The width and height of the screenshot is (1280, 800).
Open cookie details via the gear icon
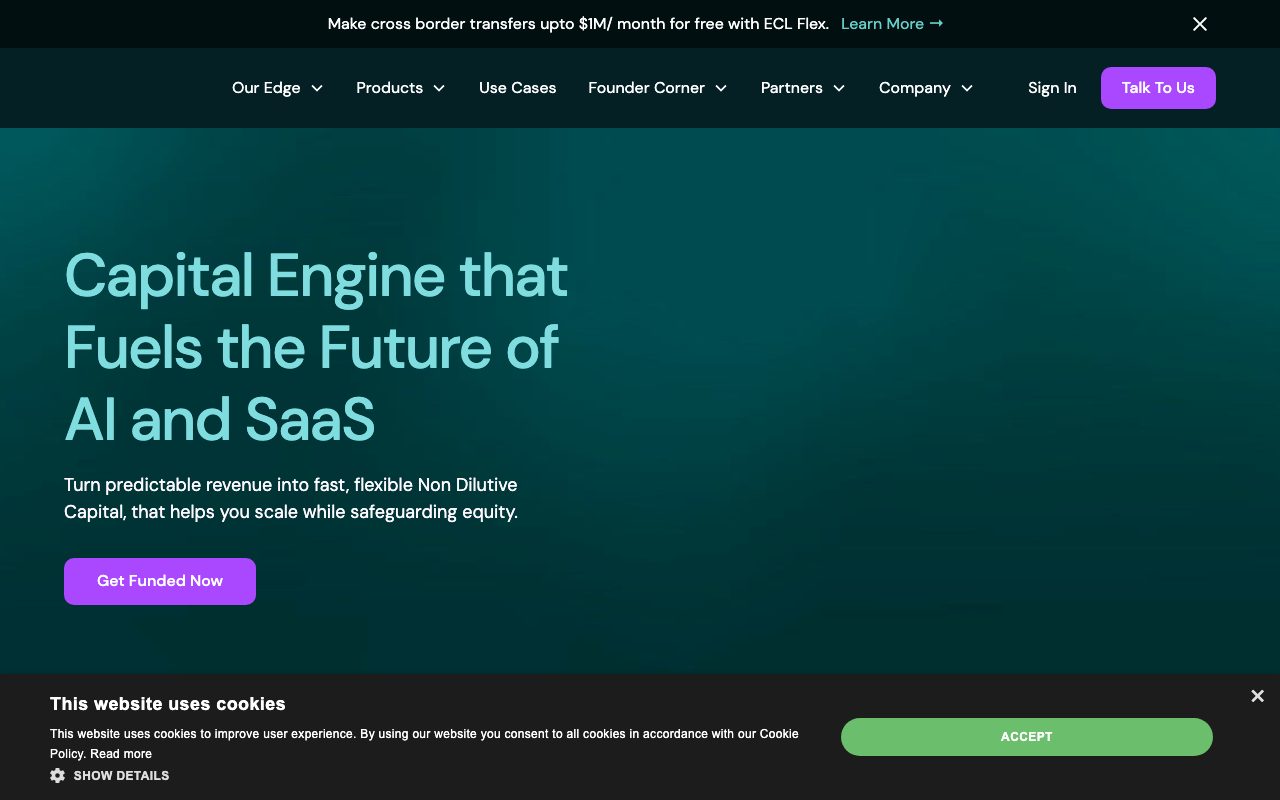coord(58,775)
